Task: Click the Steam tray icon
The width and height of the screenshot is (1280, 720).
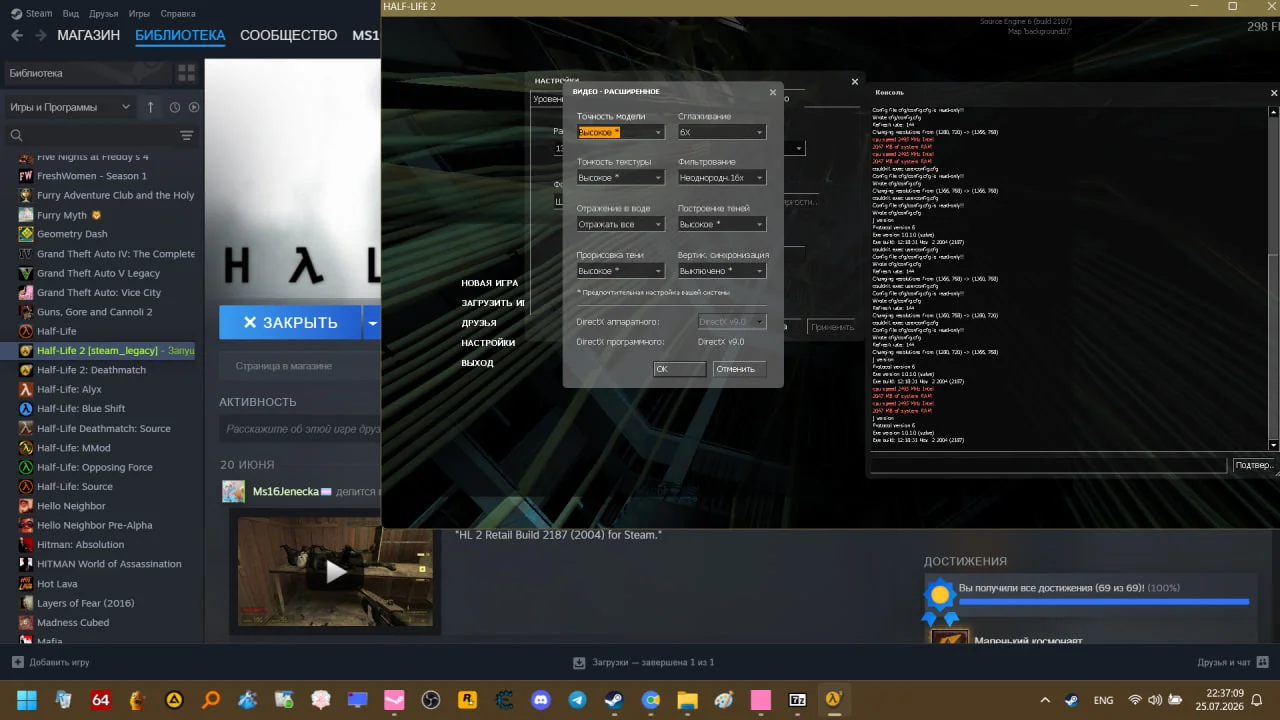Action: [x=1071, y=700]
